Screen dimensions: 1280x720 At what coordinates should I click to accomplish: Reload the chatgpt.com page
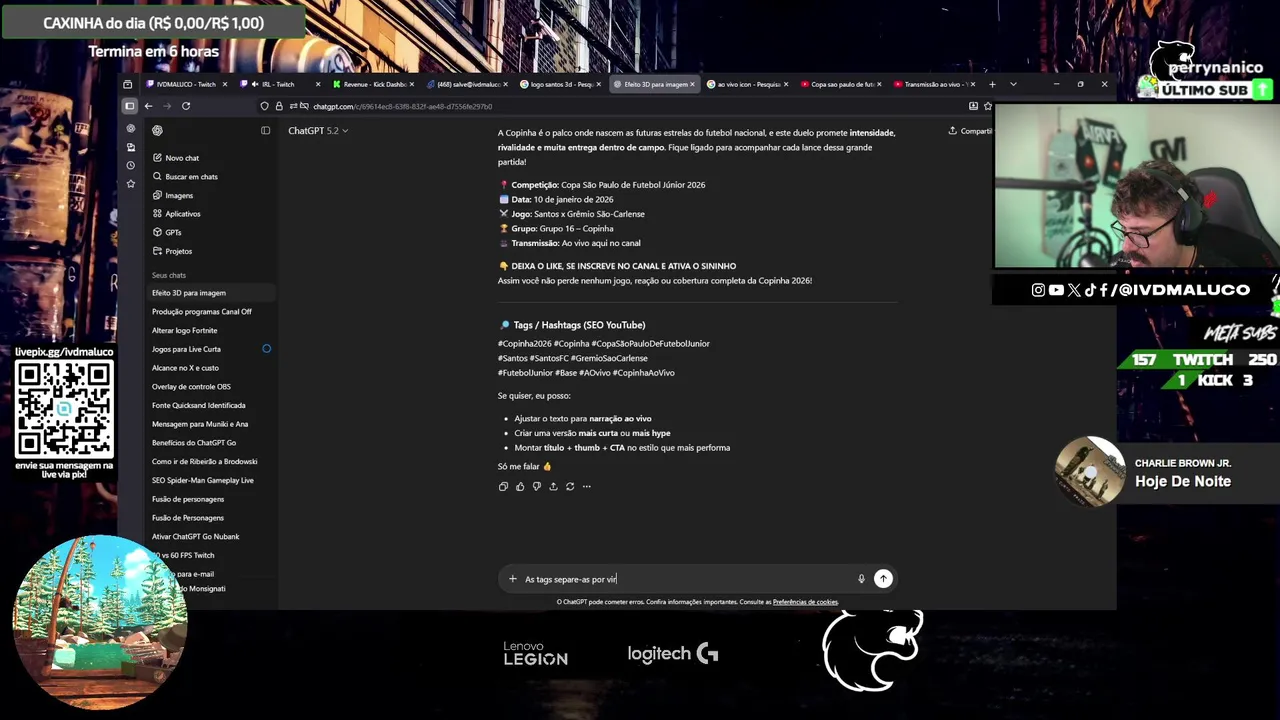pos(186,106)
